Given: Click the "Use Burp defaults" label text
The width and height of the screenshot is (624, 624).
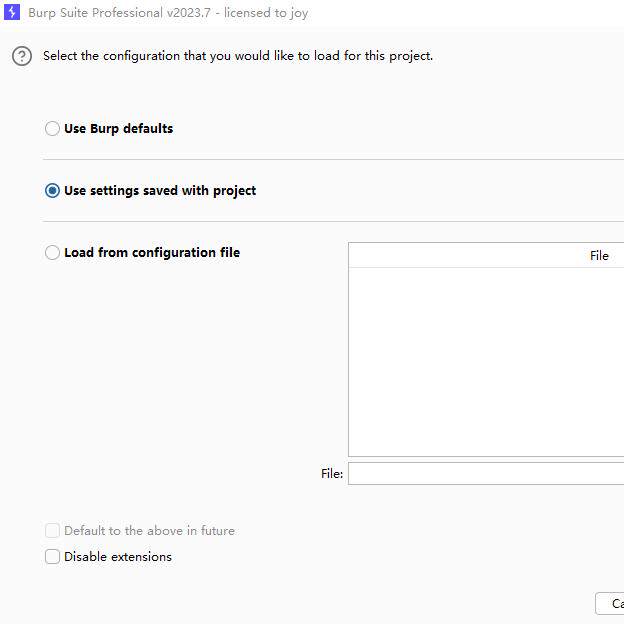Looking at the screenshot, I should coord(118,129).
